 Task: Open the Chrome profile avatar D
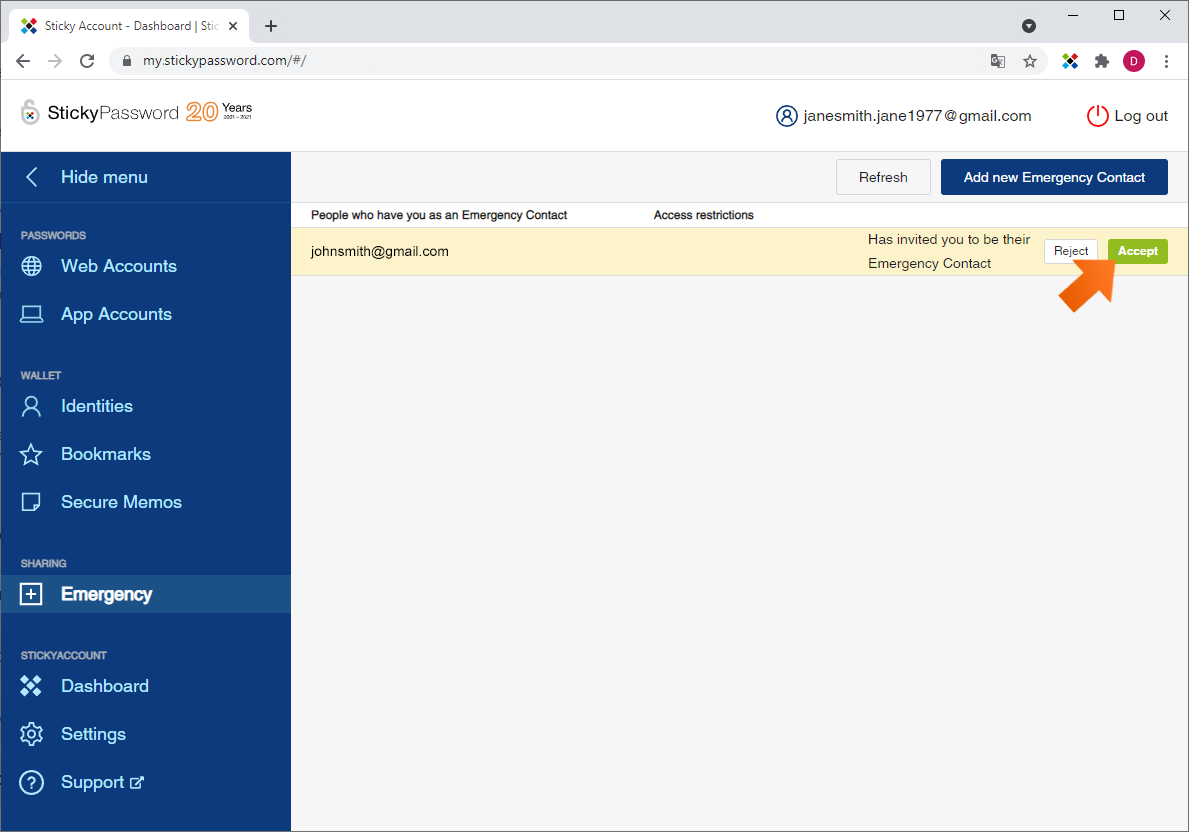[1134, 61]
